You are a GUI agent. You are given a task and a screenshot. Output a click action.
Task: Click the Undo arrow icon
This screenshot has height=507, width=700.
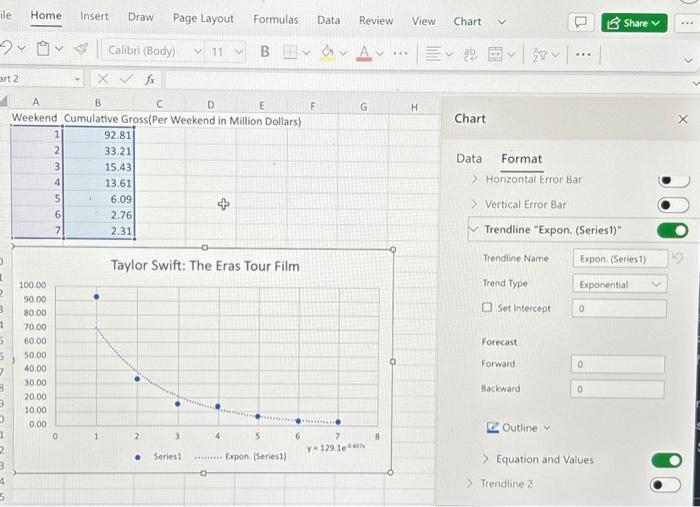pos(5,47)
